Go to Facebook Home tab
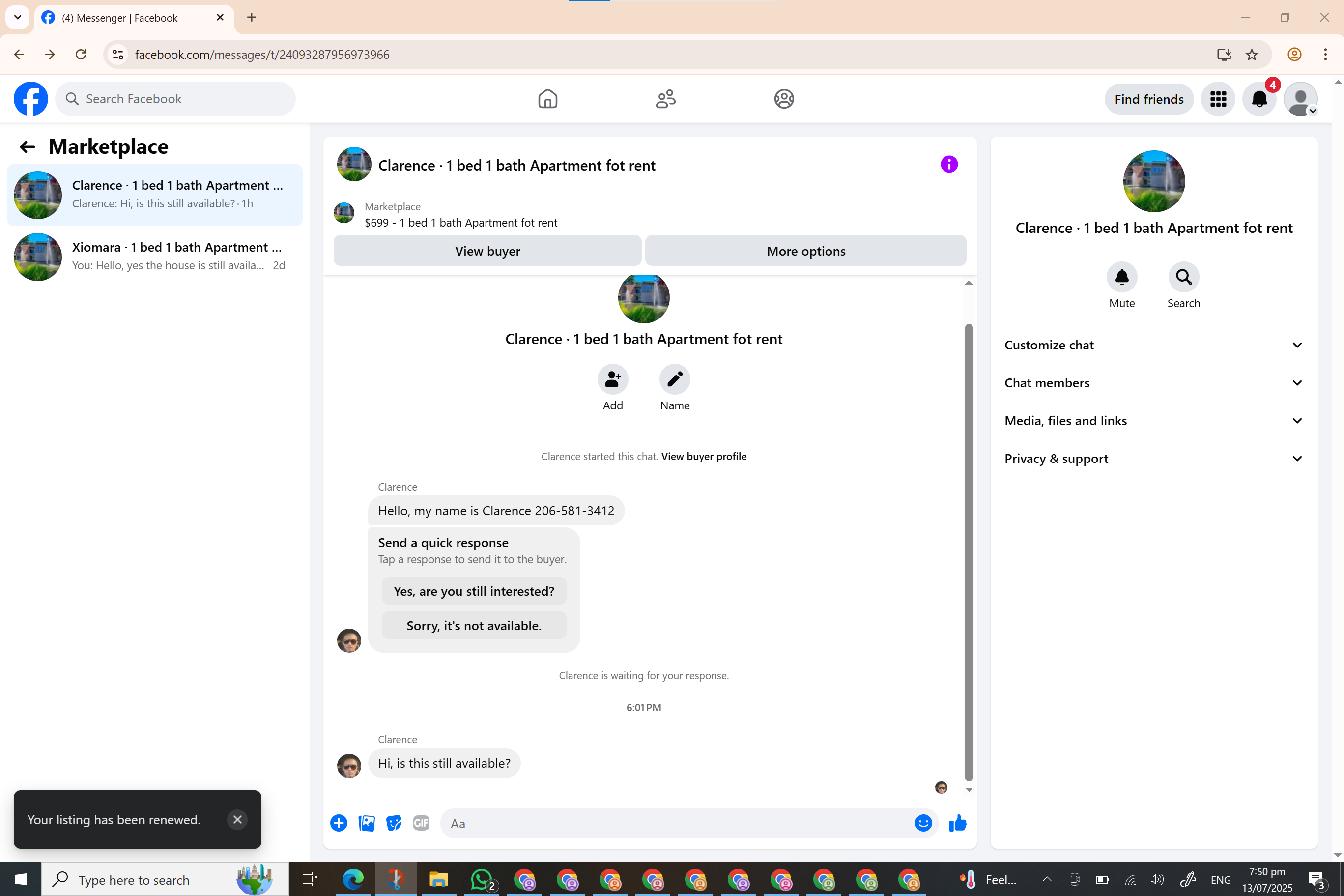Image resolution: width=1344 pixels, height=896 pixels. tap(547, 99)
